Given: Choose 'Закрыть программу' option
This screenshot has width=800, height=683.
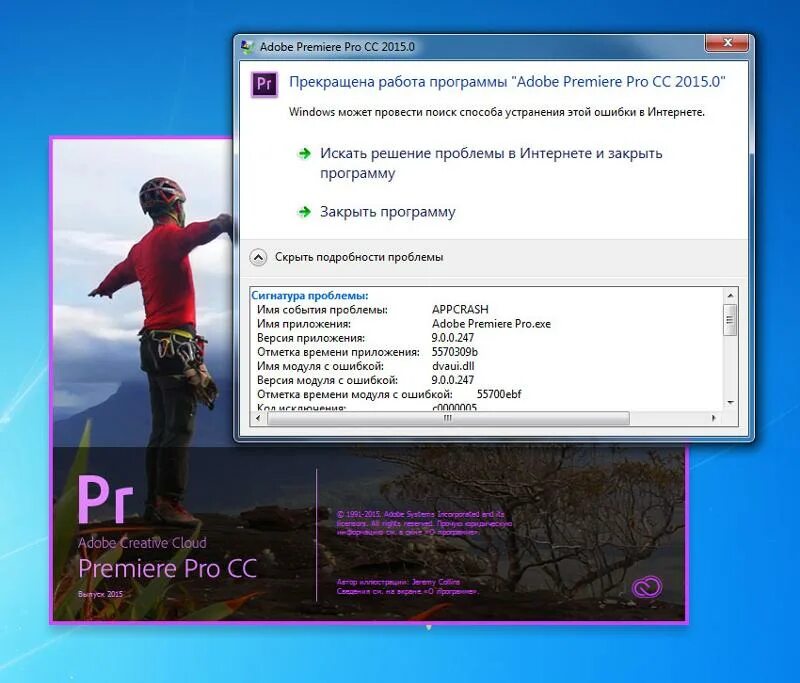Looking at the screenshot, I should 387,212.
